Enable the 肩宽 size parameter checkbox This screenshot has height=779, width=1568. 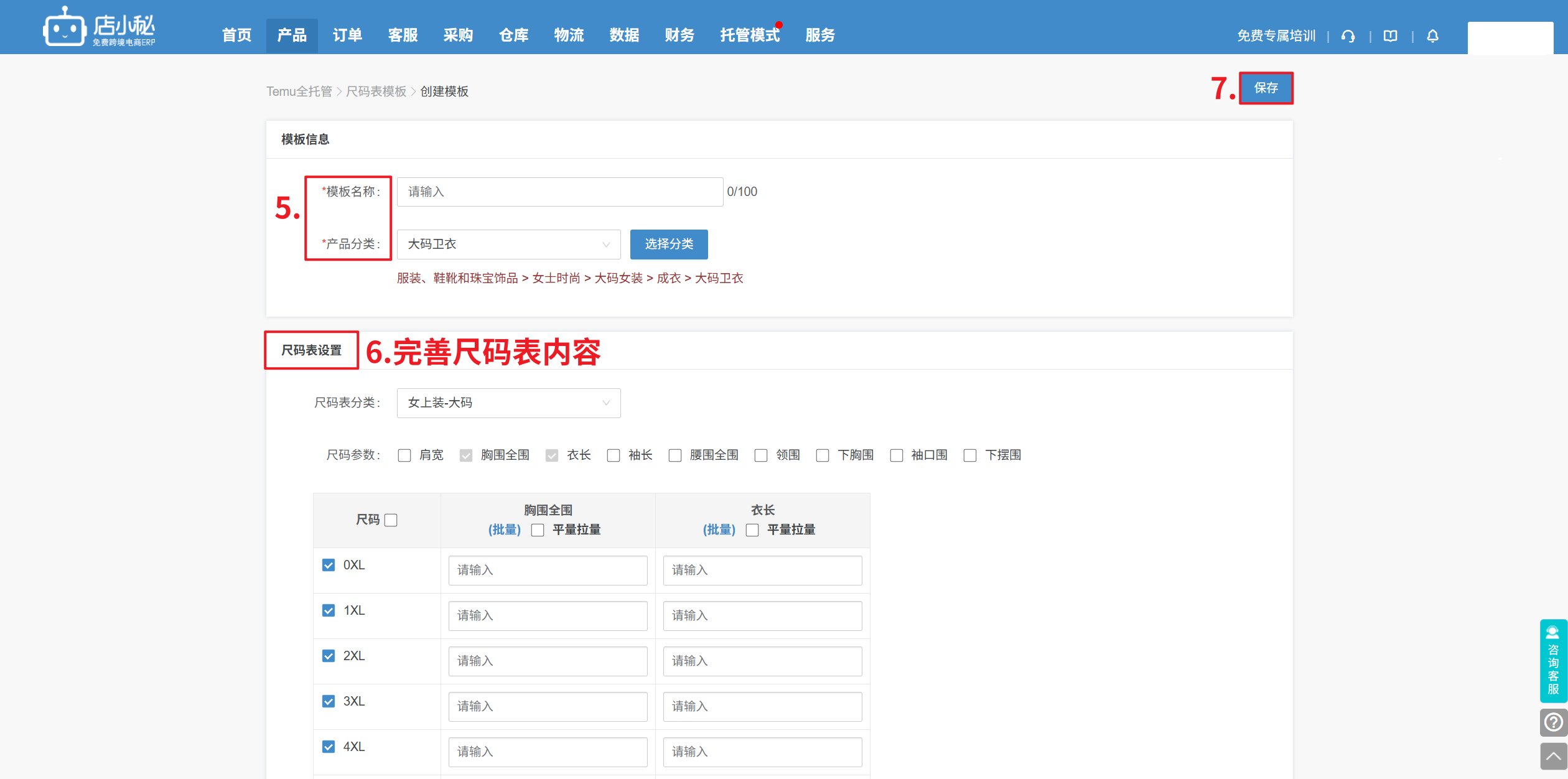click(x=404, y=455)
